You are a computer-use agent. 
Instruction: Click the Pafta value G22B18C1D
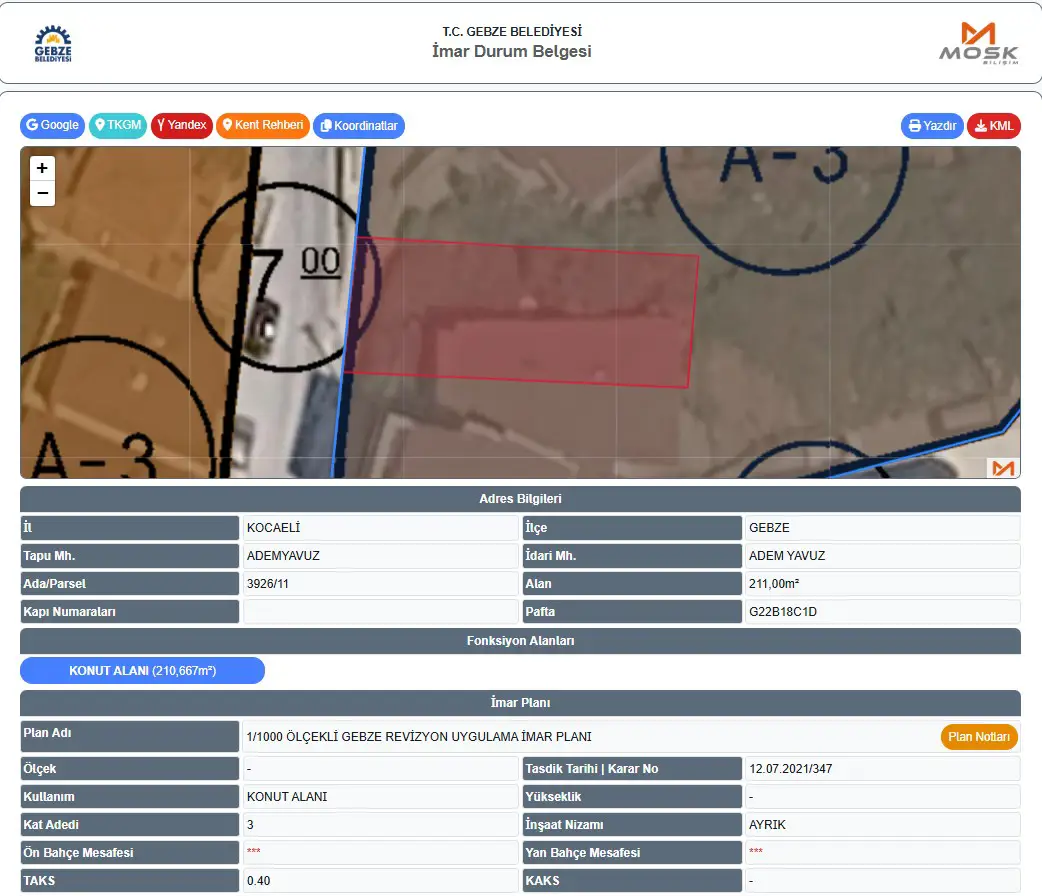pyautogui.click(x=783, y=612)
